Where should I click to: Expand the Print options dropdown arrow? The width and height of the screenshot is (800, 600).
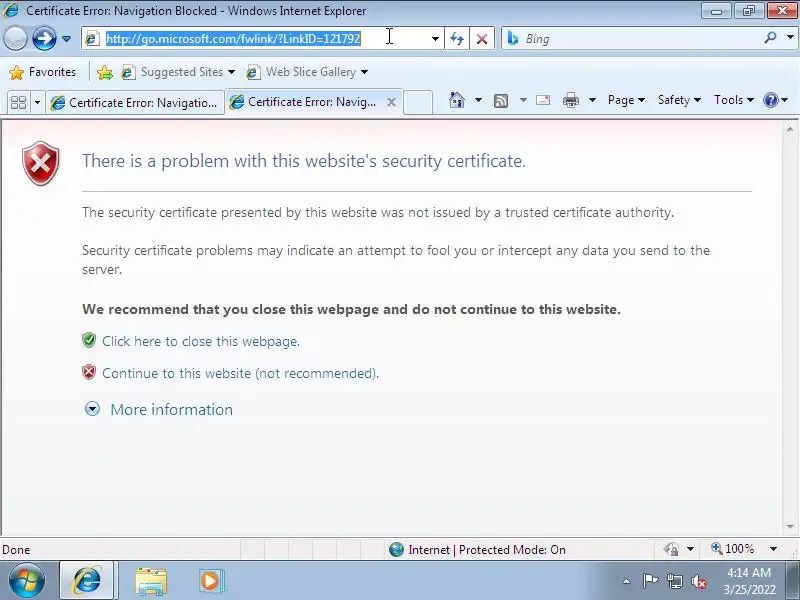592,100
